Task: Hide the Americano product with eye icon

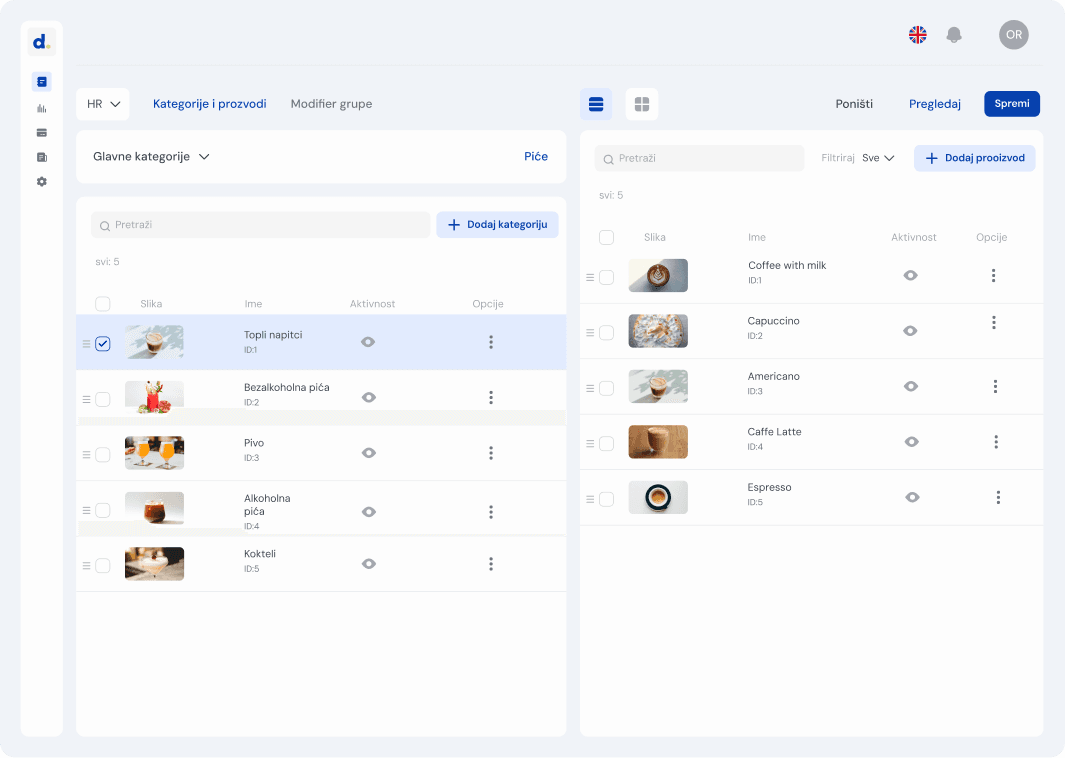Action: pyautogui.click(x=910, y=386)
